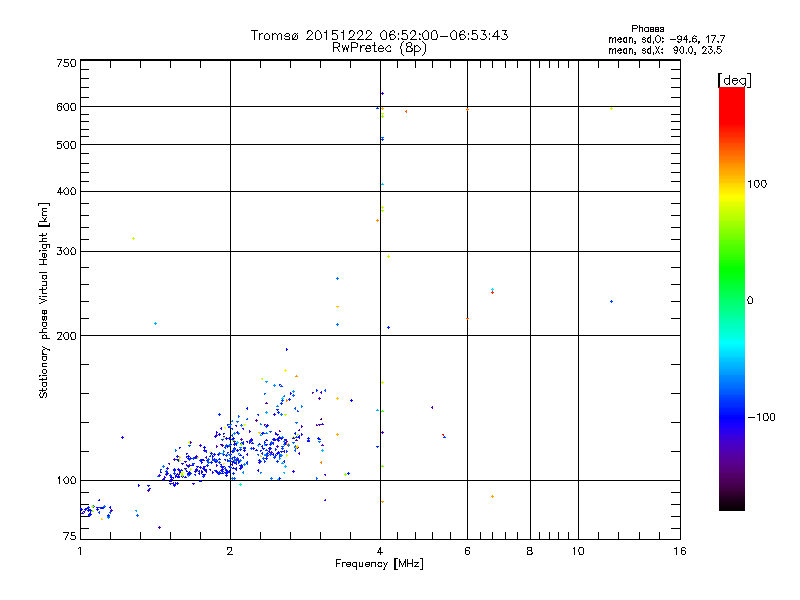This screenshot has width=800, height=600.
Task: Click the y-axis tick label '400'
Action: [x=66, y=191]
